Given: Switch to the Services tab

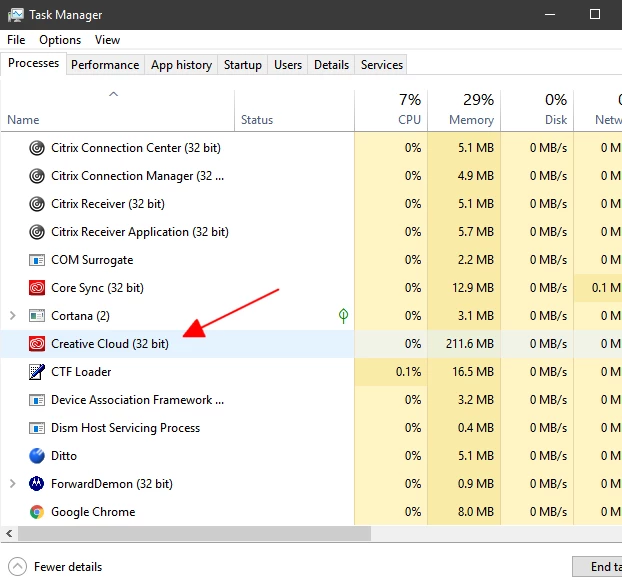Looking at the screenshot, I should [x=382, y=65].
